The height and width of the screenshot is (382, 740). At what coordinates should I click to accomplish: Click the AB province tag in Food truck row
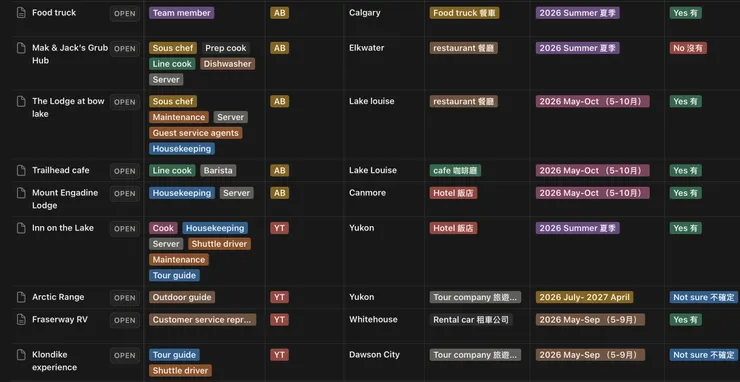[x=279, y=13]
